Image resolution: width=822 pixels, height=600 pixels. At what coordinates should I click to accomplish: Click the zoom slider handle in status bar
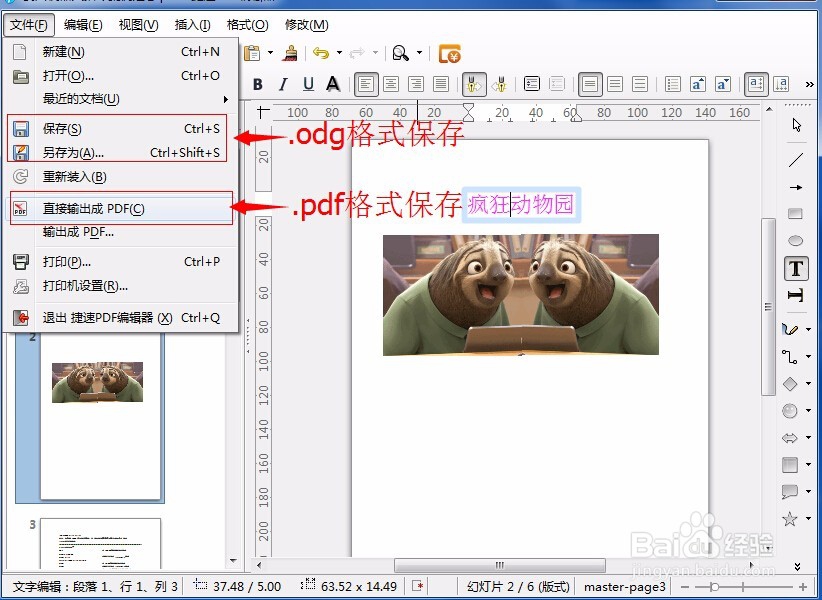tap(714, 586)
